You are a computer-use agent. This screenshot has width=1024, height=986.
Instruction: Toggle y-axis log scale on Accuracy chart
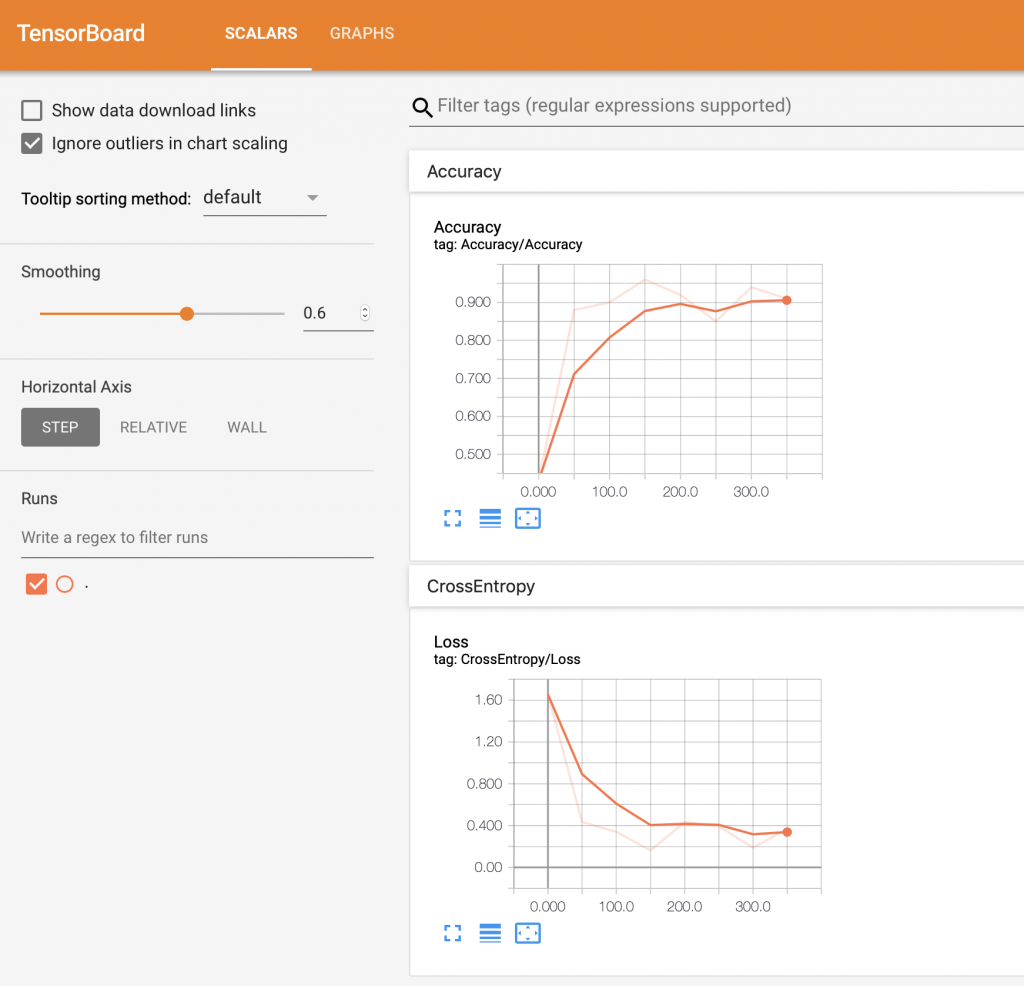tap(490, 518)
